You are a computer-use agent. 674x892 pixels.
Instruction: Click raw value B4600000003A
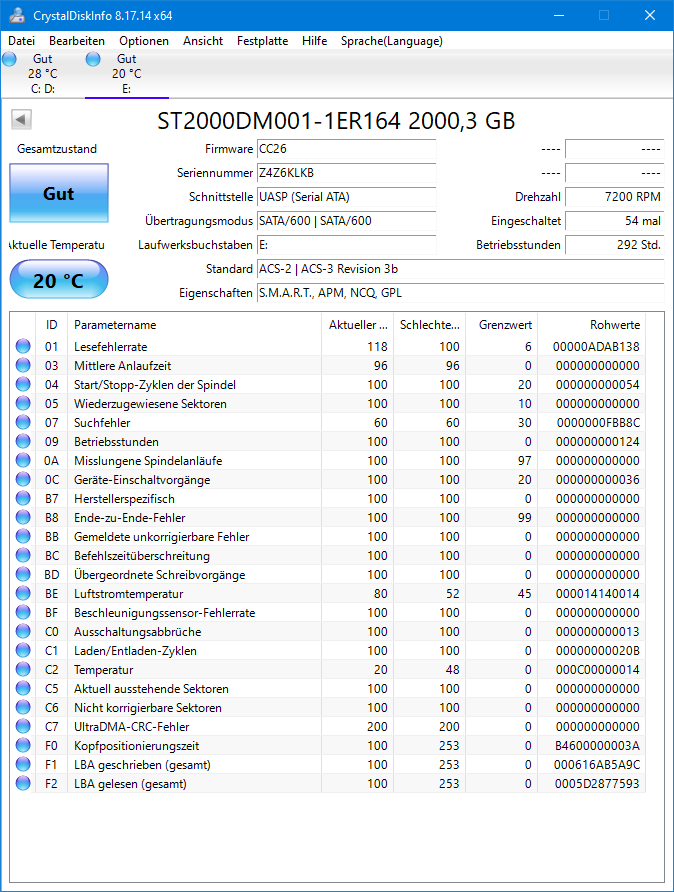click(x=598, y=745)
